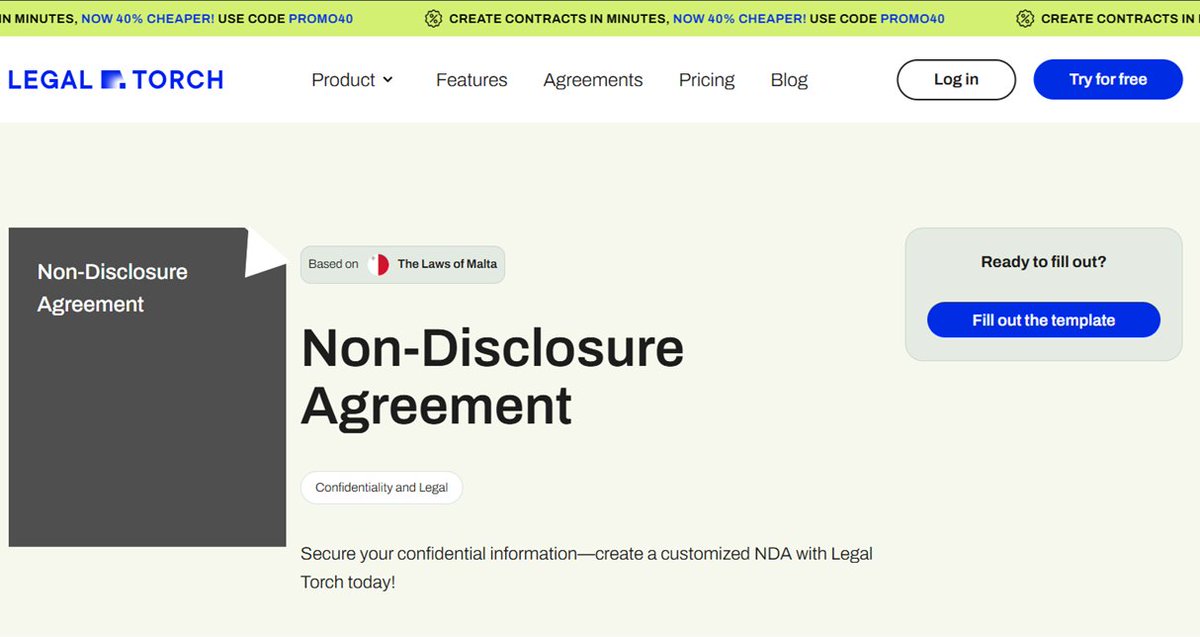Expand the Product menu chevron
This screenshot has height=637, width=1200.
click(388, 80)
